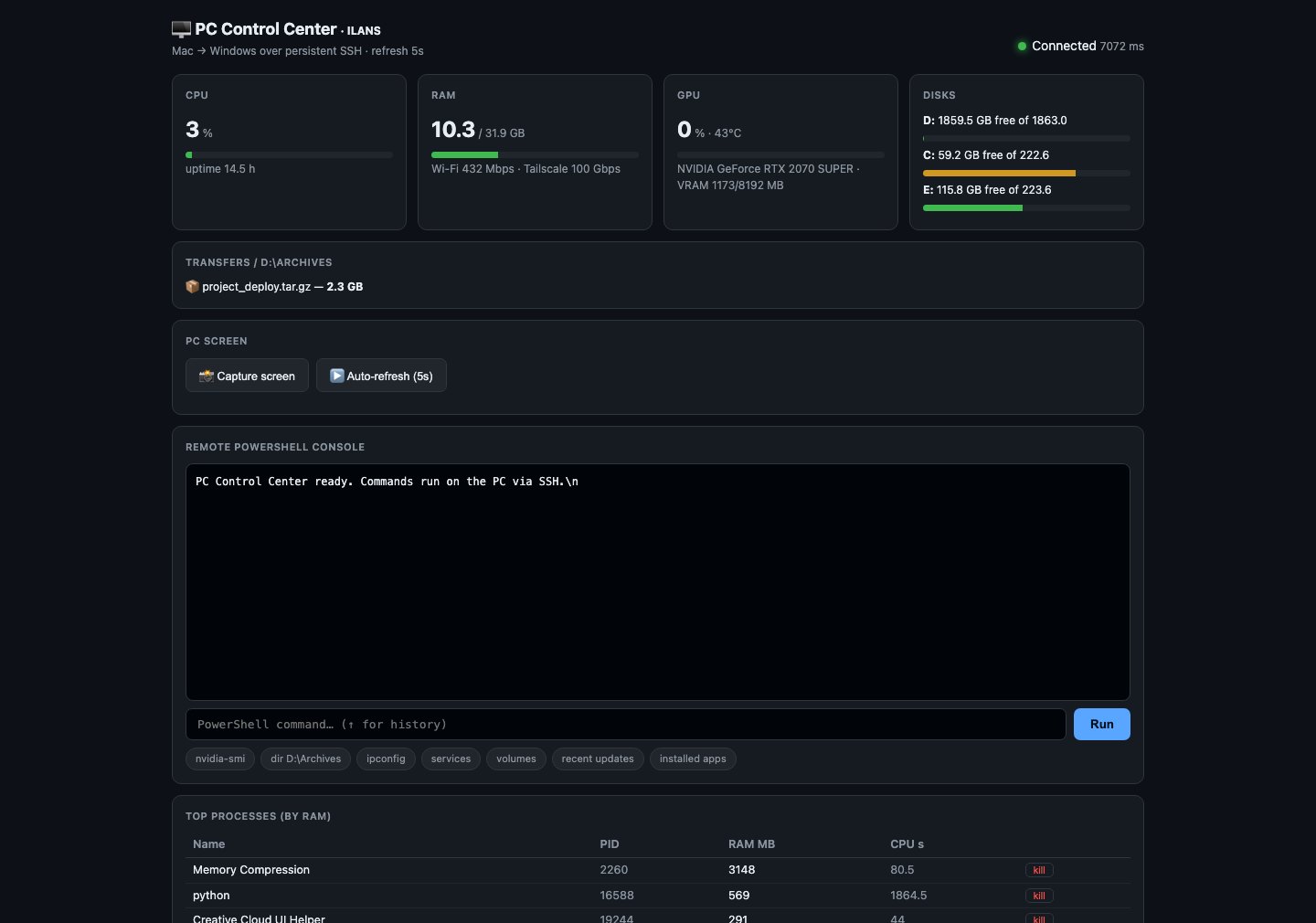Click the 10.3 RAM usage value

(x=453, y=130)
